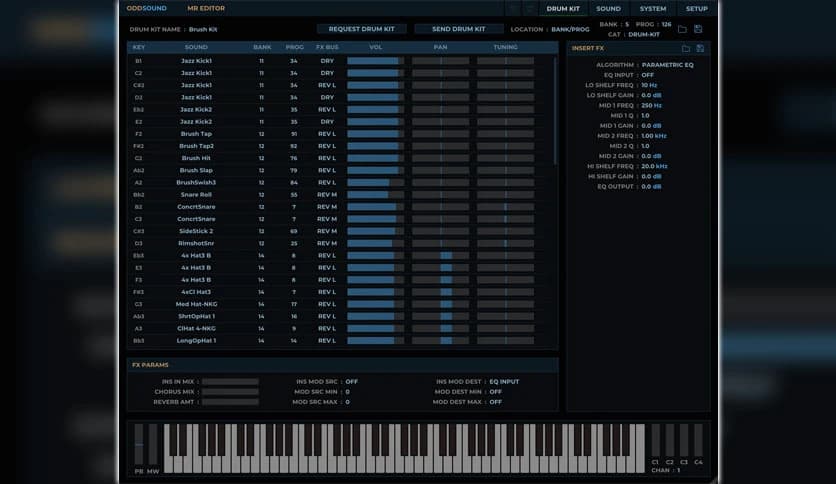Image resolution: width=836 pixels, height=484 pixels.
Task: Click the Sound column header
Action: pyautogui.click(x=196, y=47)
